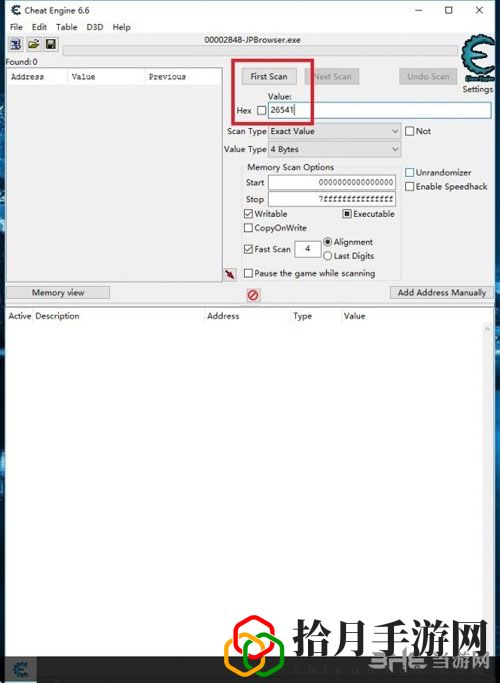This screenshot has height=683, width=500.
Task: Click the scan progress bar
Action: (x=260, y=51)
